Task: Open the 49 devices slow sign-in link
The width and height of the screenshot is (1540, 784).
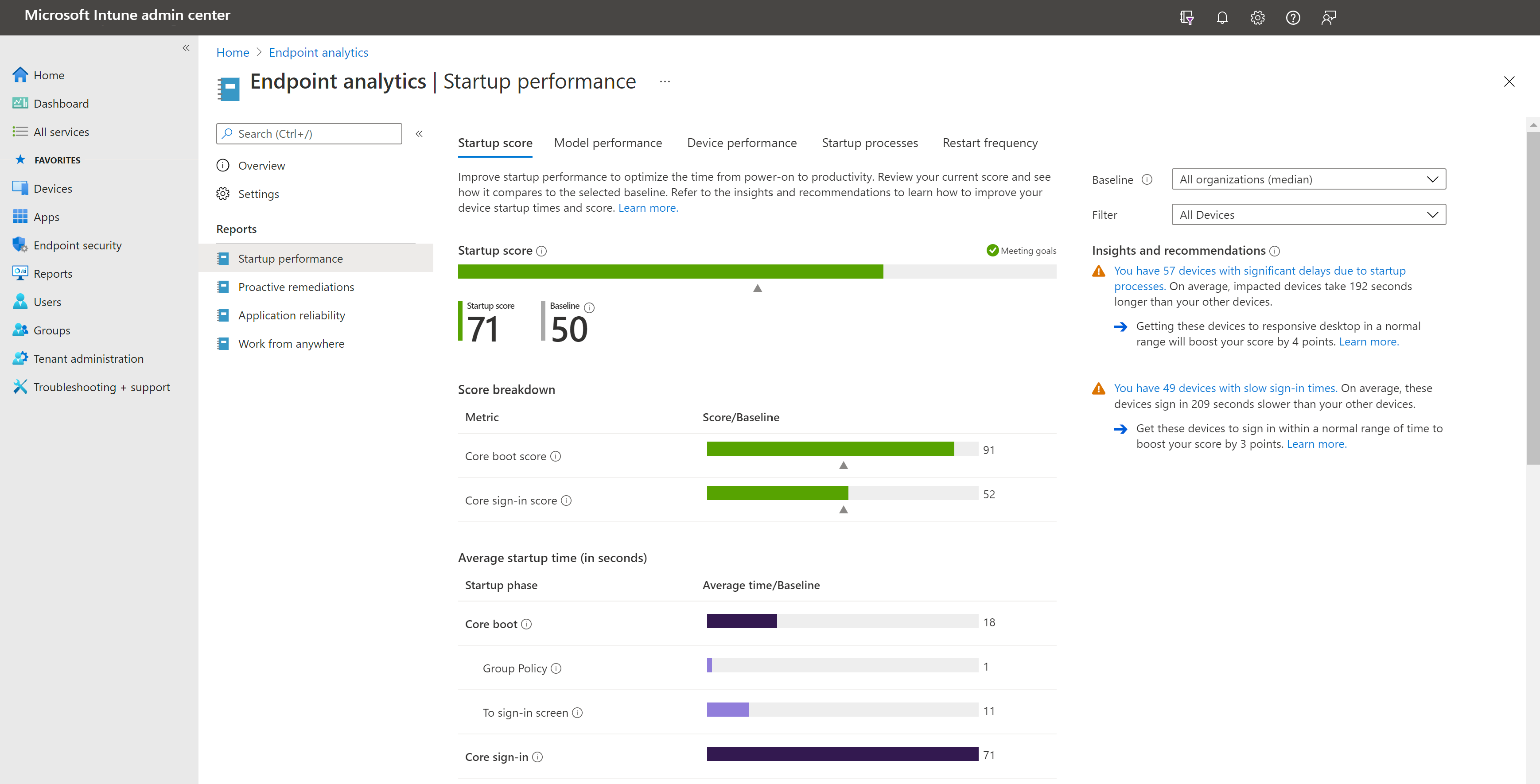Action: (1225, 388)
